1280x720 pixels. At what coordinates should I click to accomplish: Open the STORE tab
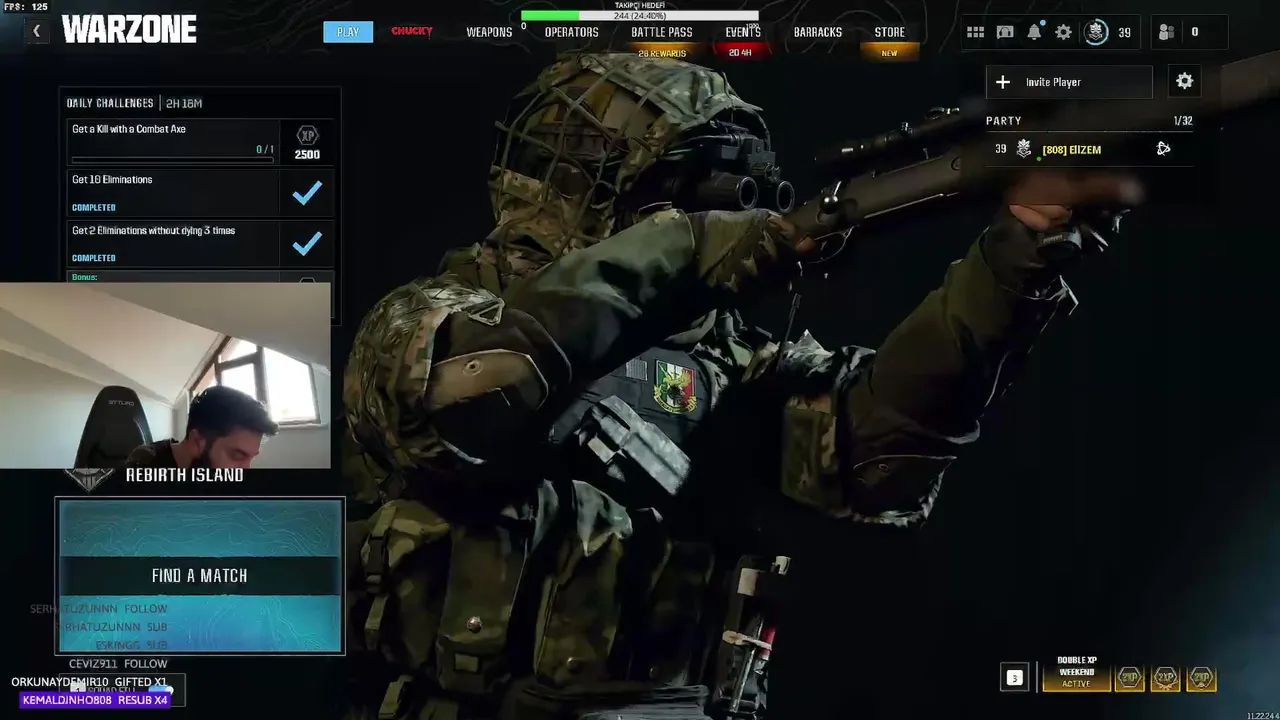[x=890, y=32]
